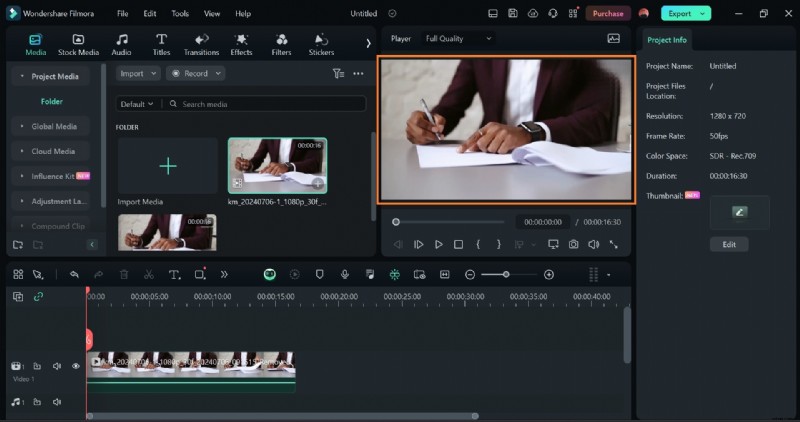Click the Text tool icon in timeline toolbar
Screen dimensions: 800x422
174,275
